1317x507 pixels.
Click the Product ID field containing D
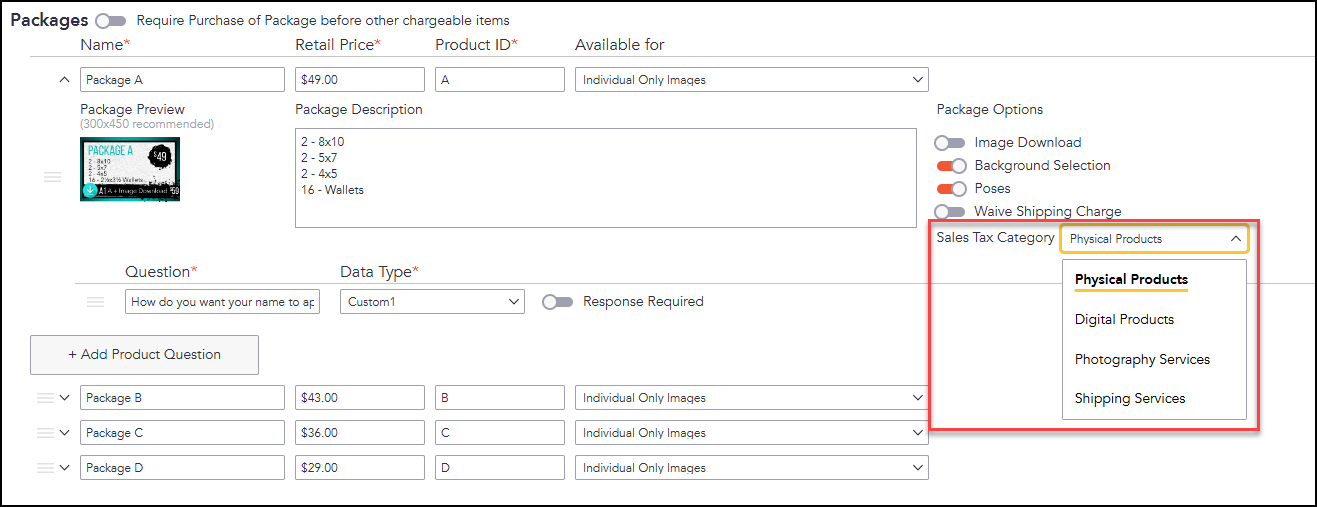click(x=500, y=468)
